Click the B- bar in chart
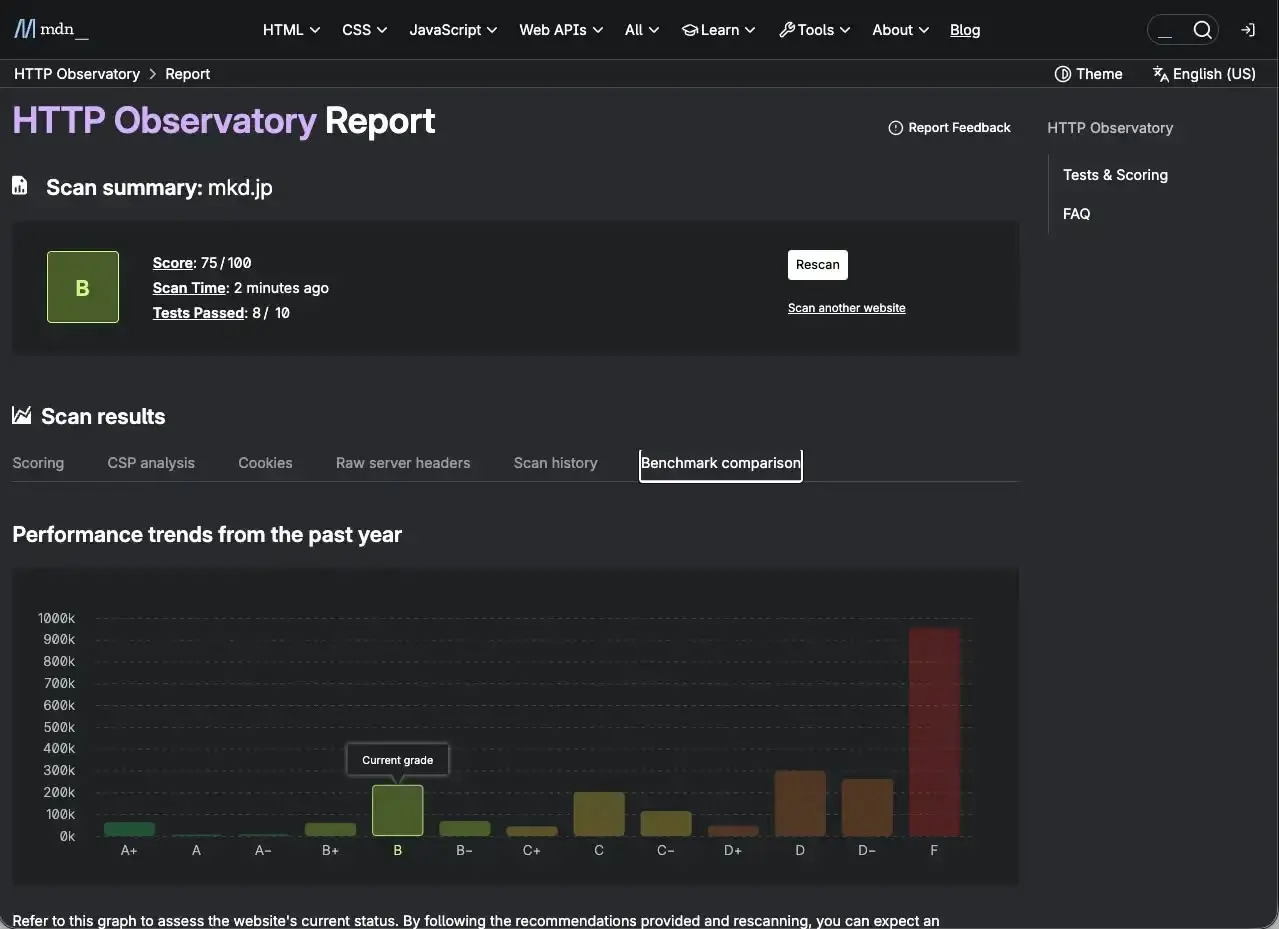 (x=465, y=829)
